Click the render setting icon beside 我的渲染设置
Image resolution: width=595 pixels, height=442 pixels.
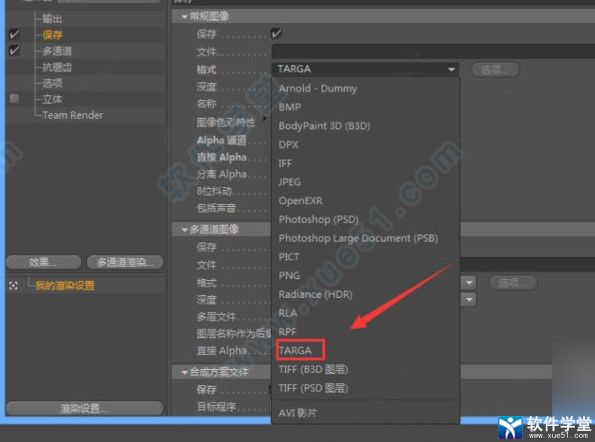coord(13,286)
